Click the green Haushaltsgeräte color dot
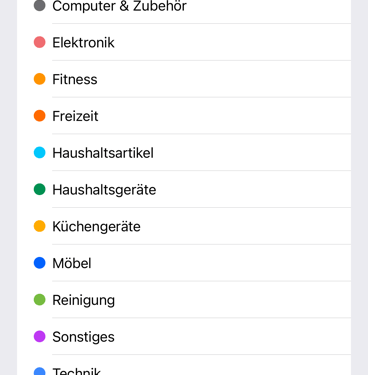 pos(40,189)
